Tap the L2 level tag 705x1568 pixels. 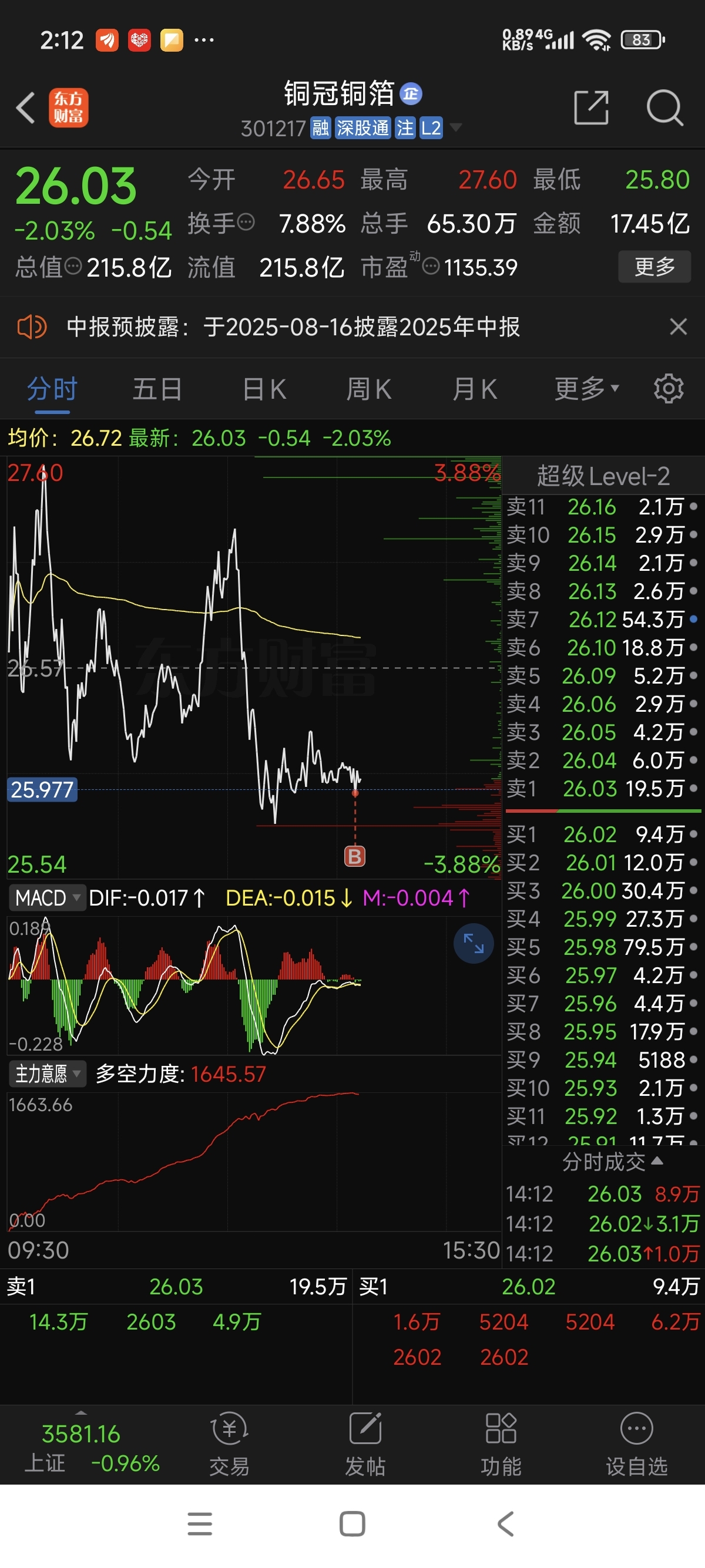click(431, 128)
